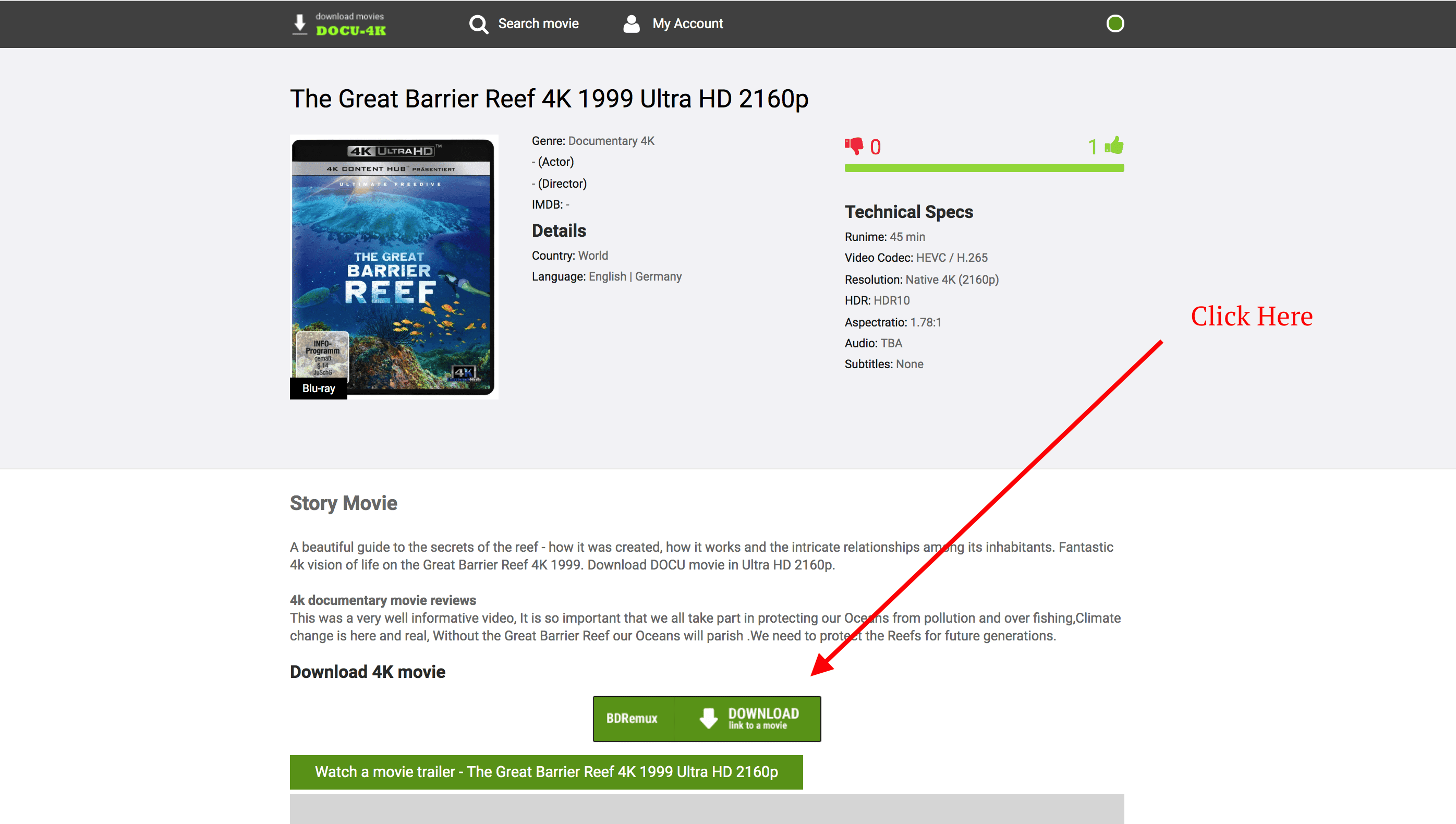Screen dimensions: 1456x824
Task: Select the Native 4K (2160p) resolution value
Action: (952, 280)
